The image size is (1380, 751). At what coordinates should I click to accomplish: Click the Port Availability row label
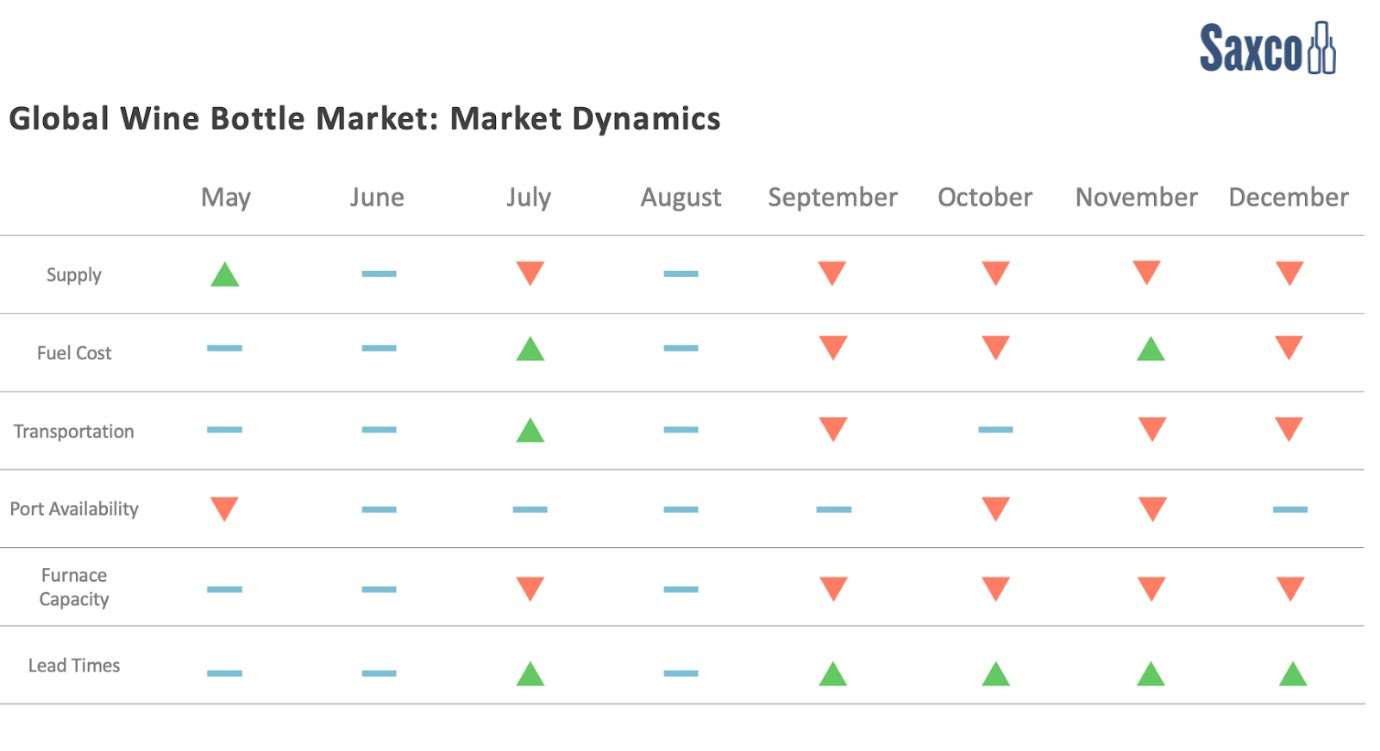pos(74,509)
